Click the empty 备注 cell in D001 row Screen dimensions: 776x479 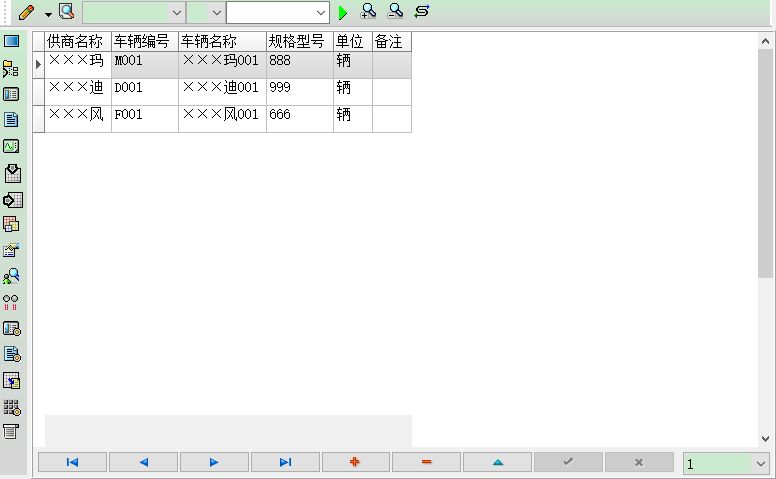(x=392, y=92)
